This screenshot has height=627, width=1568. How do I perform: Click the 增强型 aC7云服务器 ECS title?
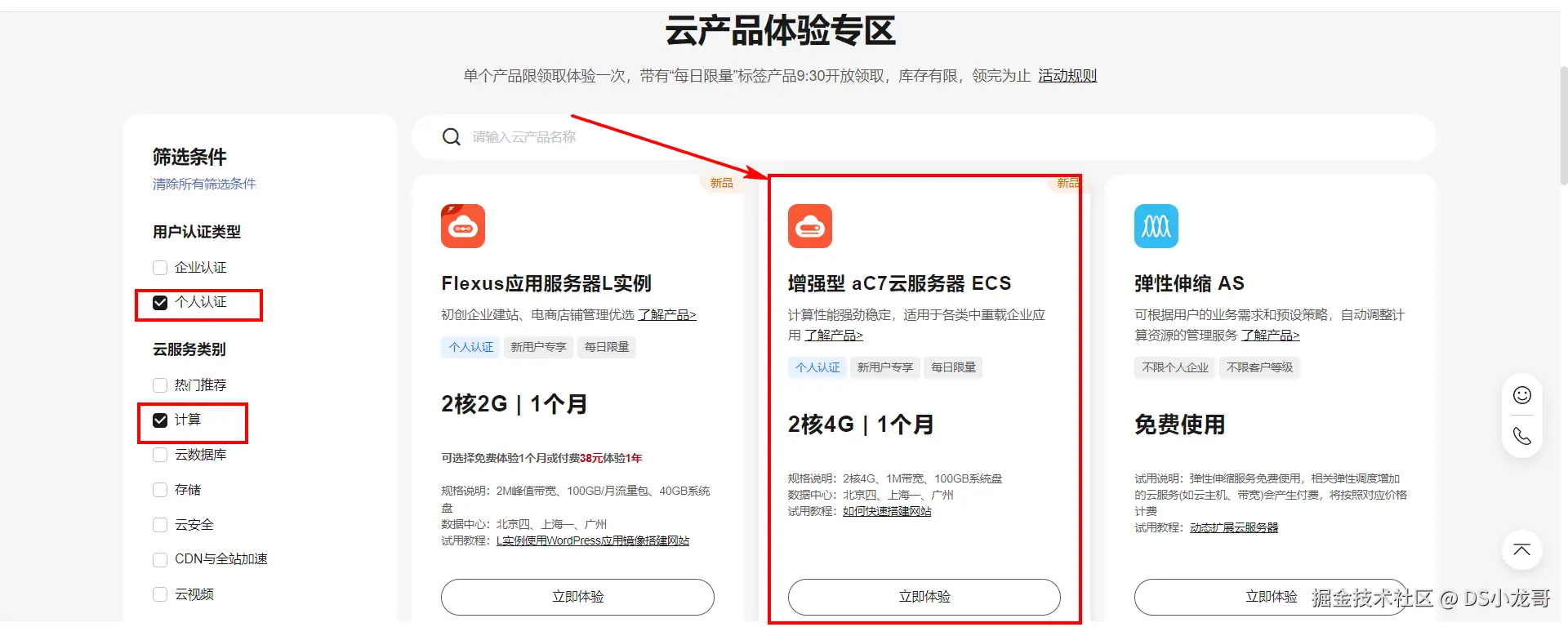899,284
